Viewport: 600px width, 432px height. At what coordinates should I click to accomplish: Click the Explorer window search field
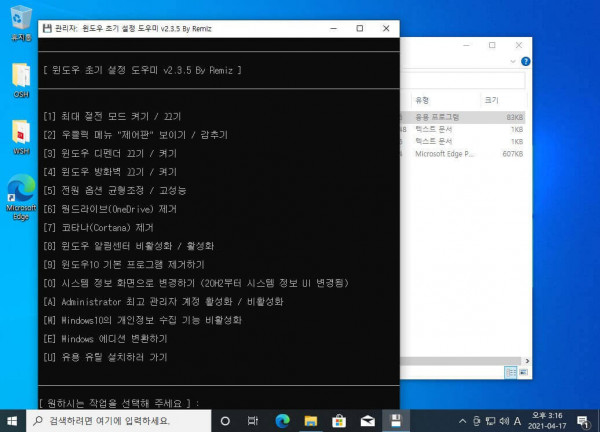[x=463, y=81]
